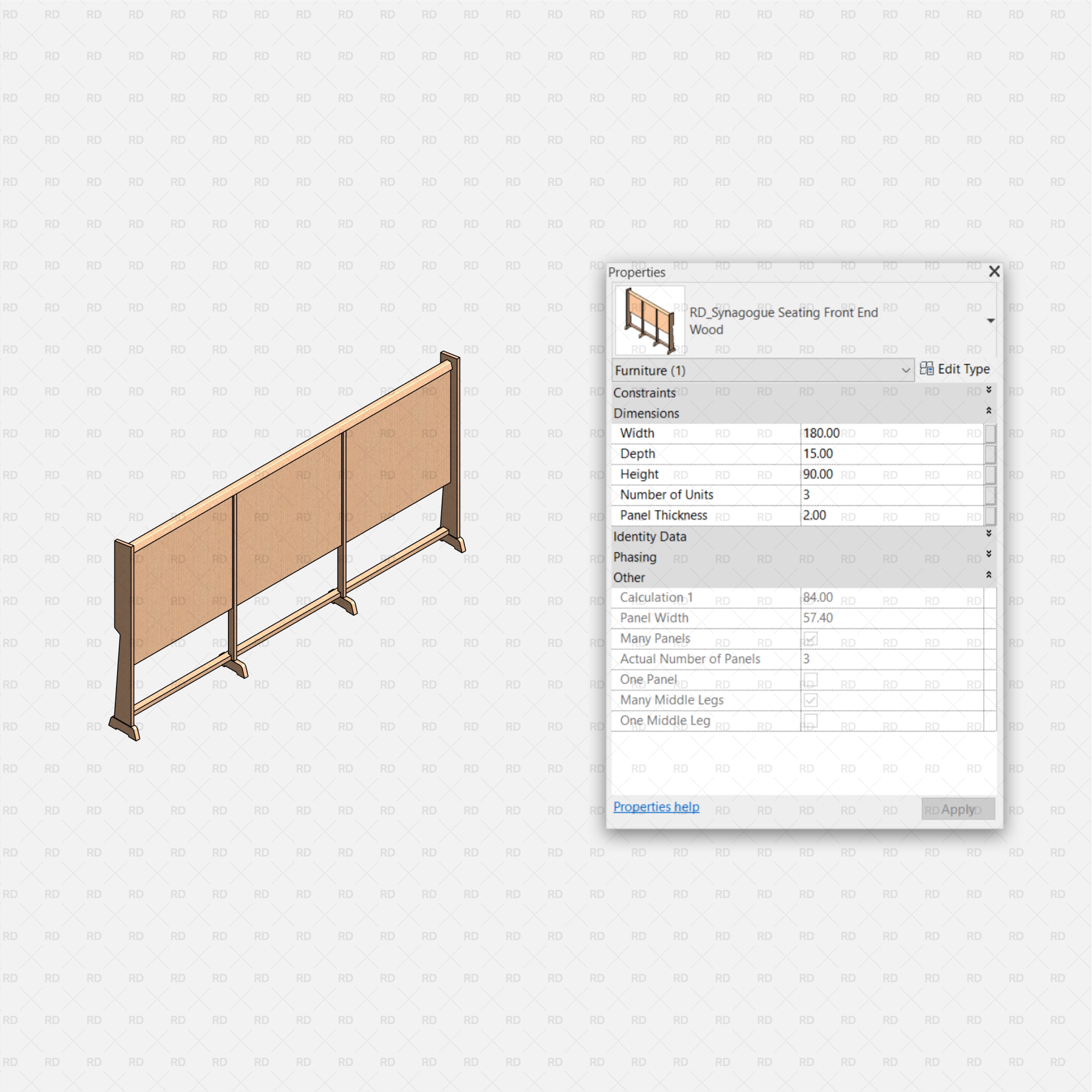Viewport: 1092px width, 1092px height.
Task: Collapse the Other section
Action: 990,574
